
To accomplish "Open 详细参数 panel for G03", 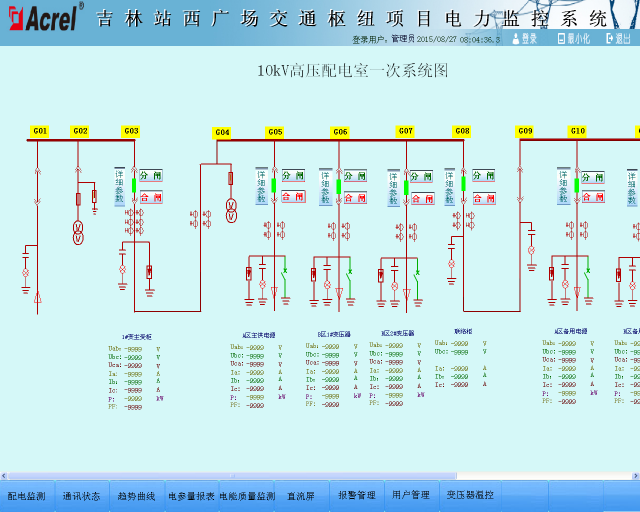I will point(117,186).
